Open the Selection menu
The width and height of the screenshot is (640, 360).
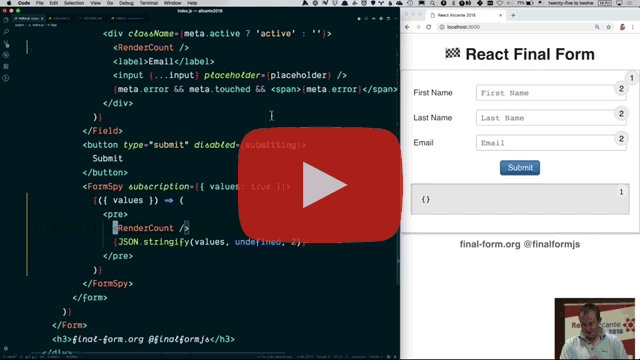point(74,3)
